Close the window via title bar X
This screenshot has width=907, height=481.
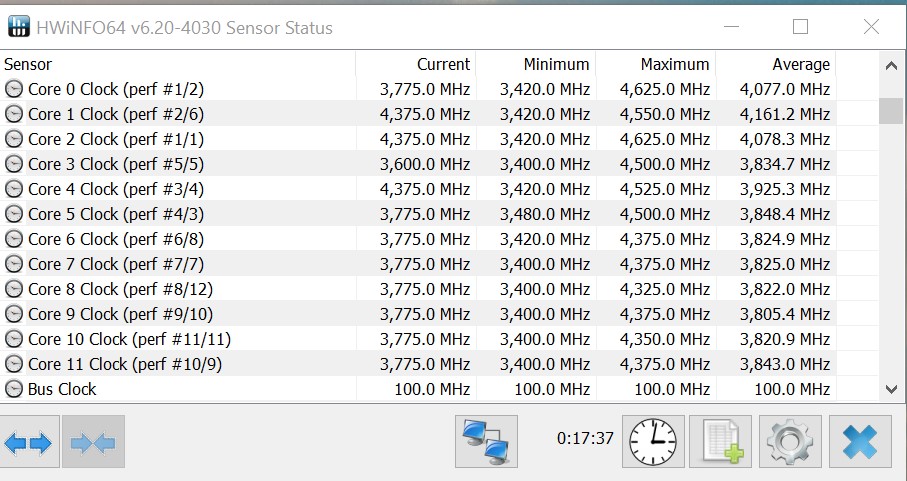pyautogui.click(x=871, y=27)
